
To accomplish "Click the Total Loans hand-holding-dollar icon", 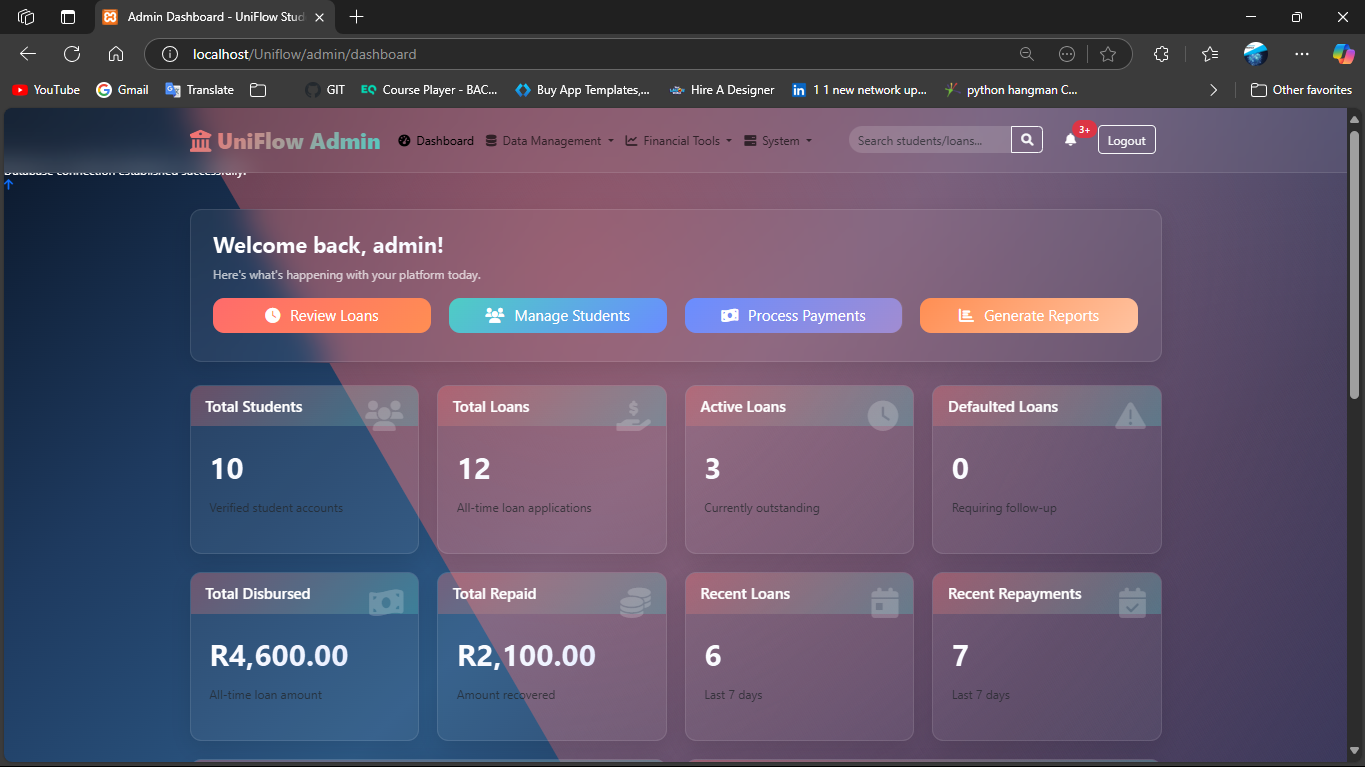I will (x=633, y=415).
